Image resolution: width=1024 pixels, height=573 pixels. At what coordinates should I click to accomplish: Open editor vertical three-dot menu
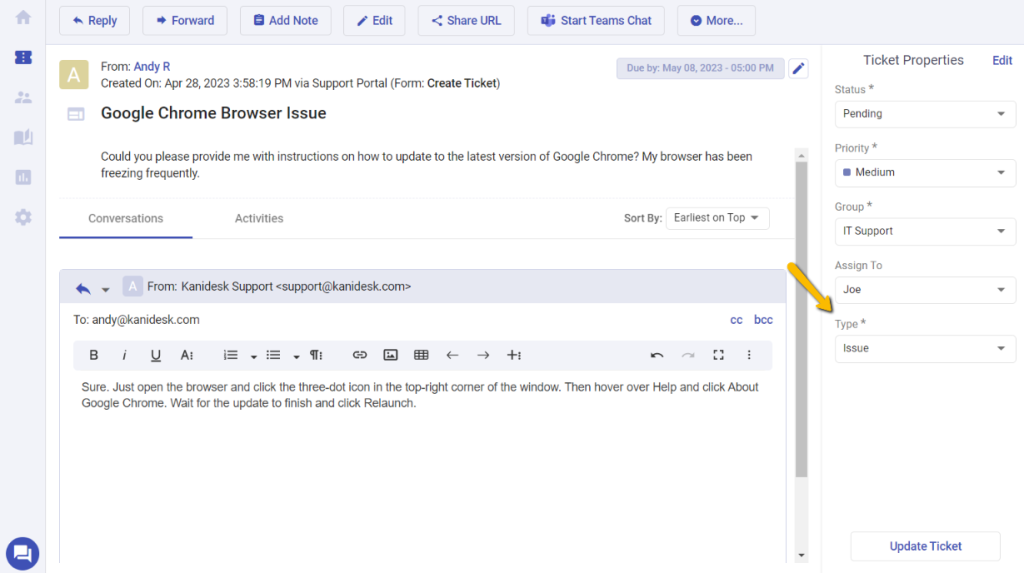point(749,355)
